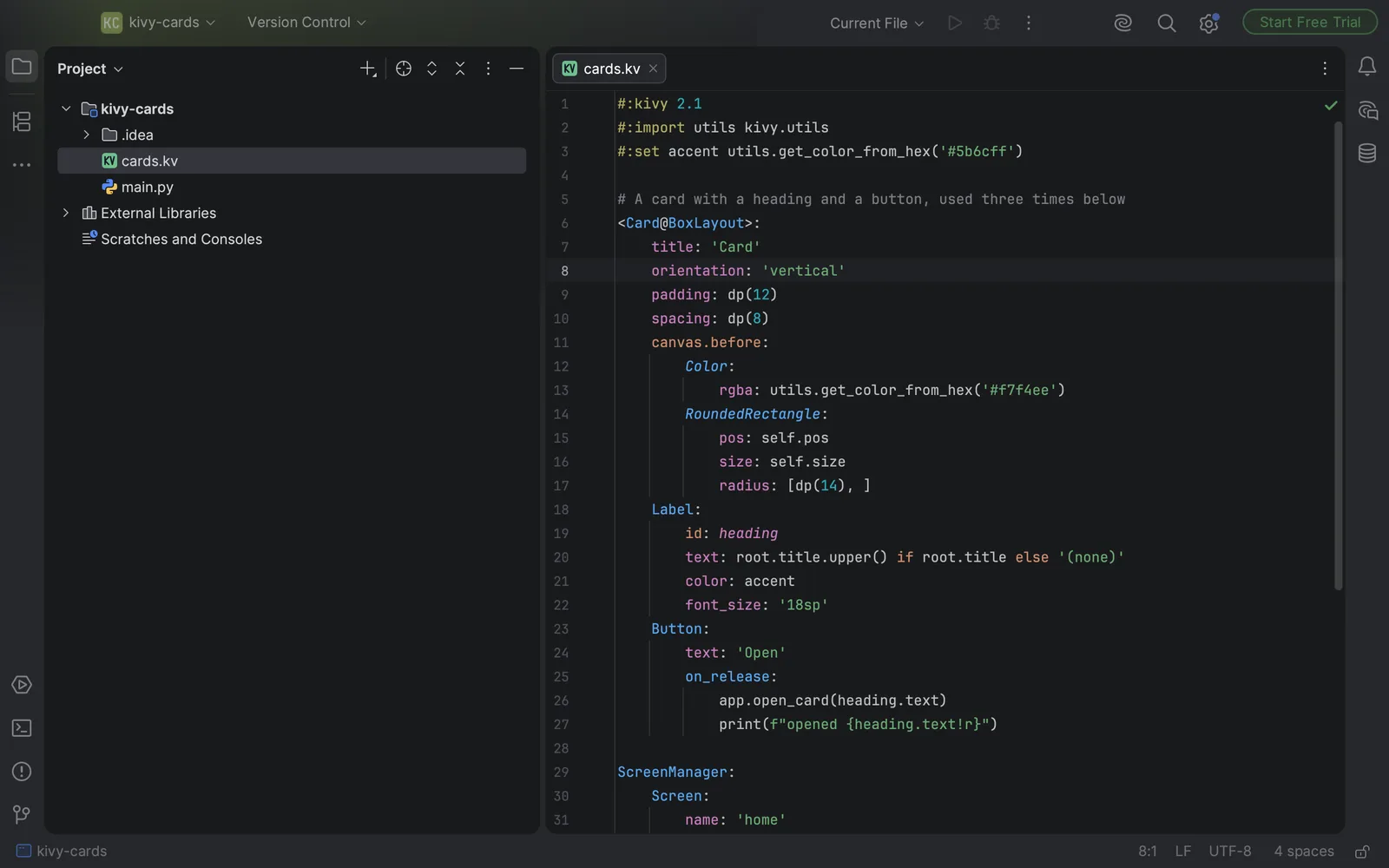Click the Debug bug icon

click(x=991, y=23)
